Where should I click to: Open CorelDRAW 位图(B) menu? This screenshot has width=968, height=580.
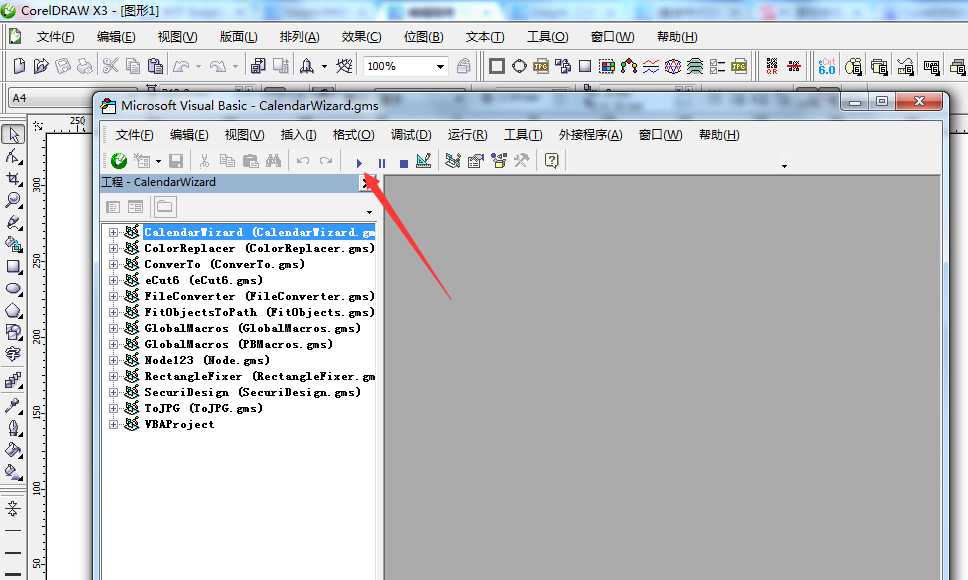point(423,37)
